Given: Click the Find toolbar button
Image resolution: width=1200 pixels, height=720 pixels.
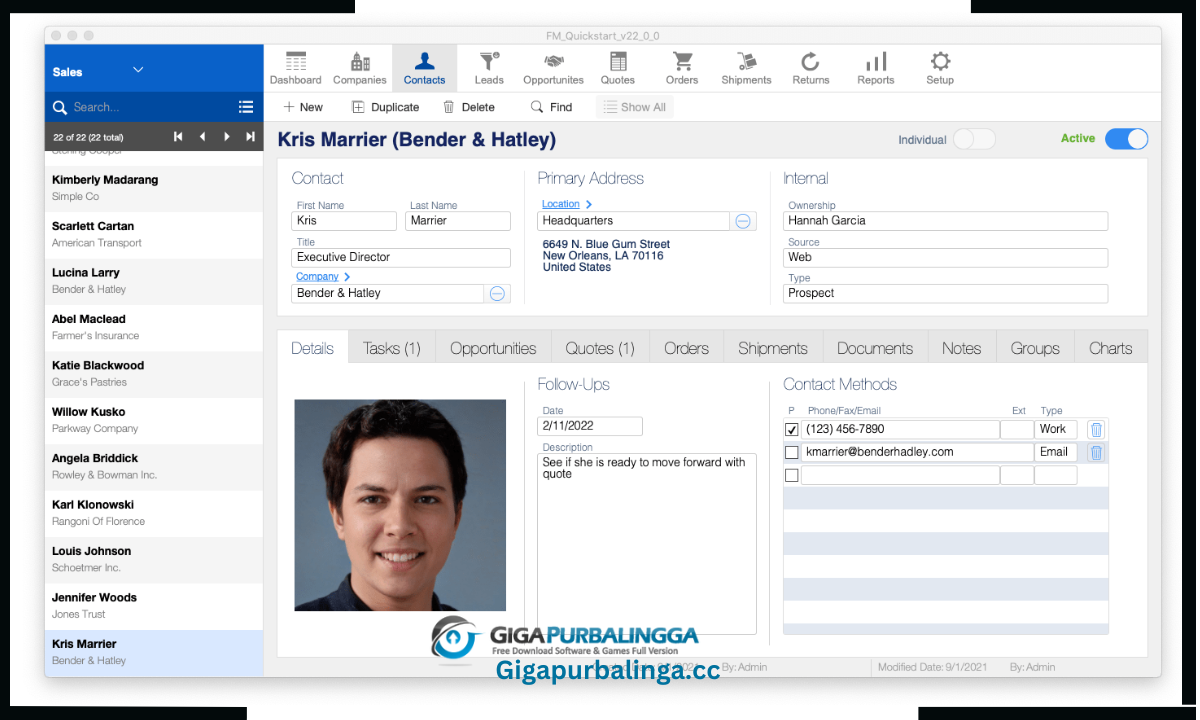Looking at the screenshot, I should [x=551, y=107].
